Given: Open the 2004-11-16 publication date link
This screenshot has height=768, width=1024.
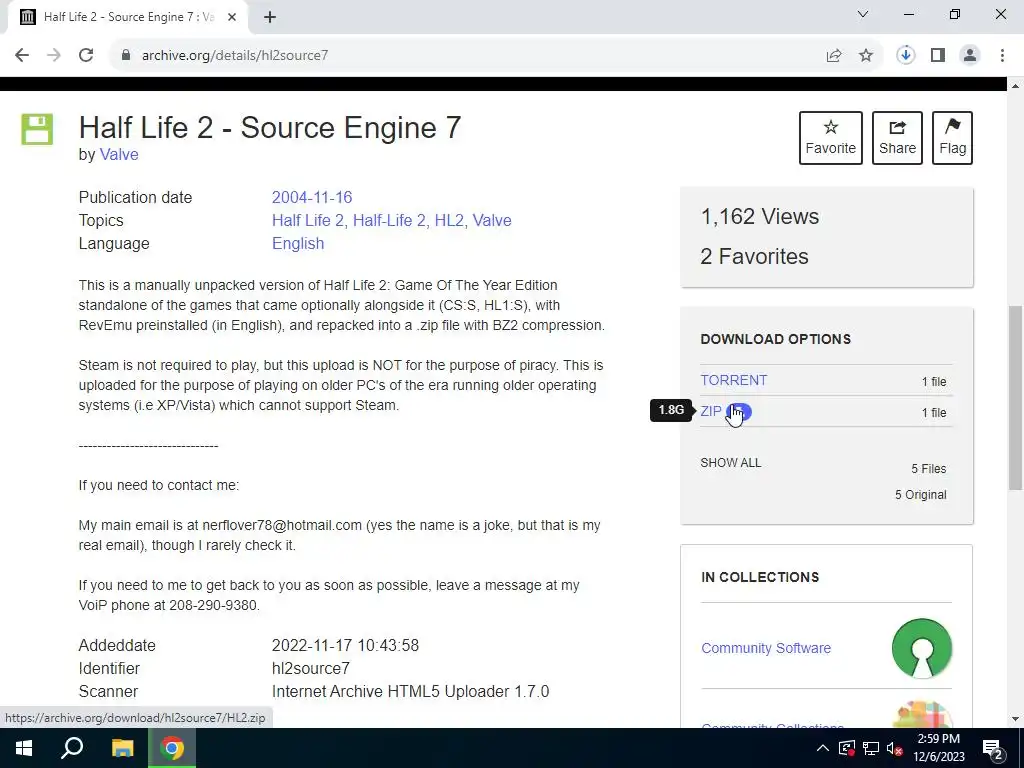Looking at the screenshot, I should pos(312,197).
